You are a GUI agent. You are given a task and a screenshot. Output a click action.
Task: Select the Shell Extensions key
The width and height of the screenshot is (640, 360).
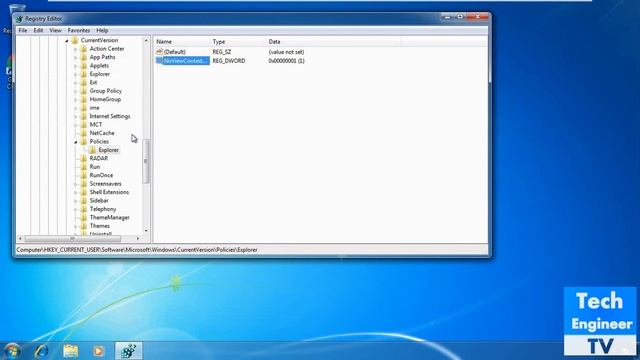109,192
